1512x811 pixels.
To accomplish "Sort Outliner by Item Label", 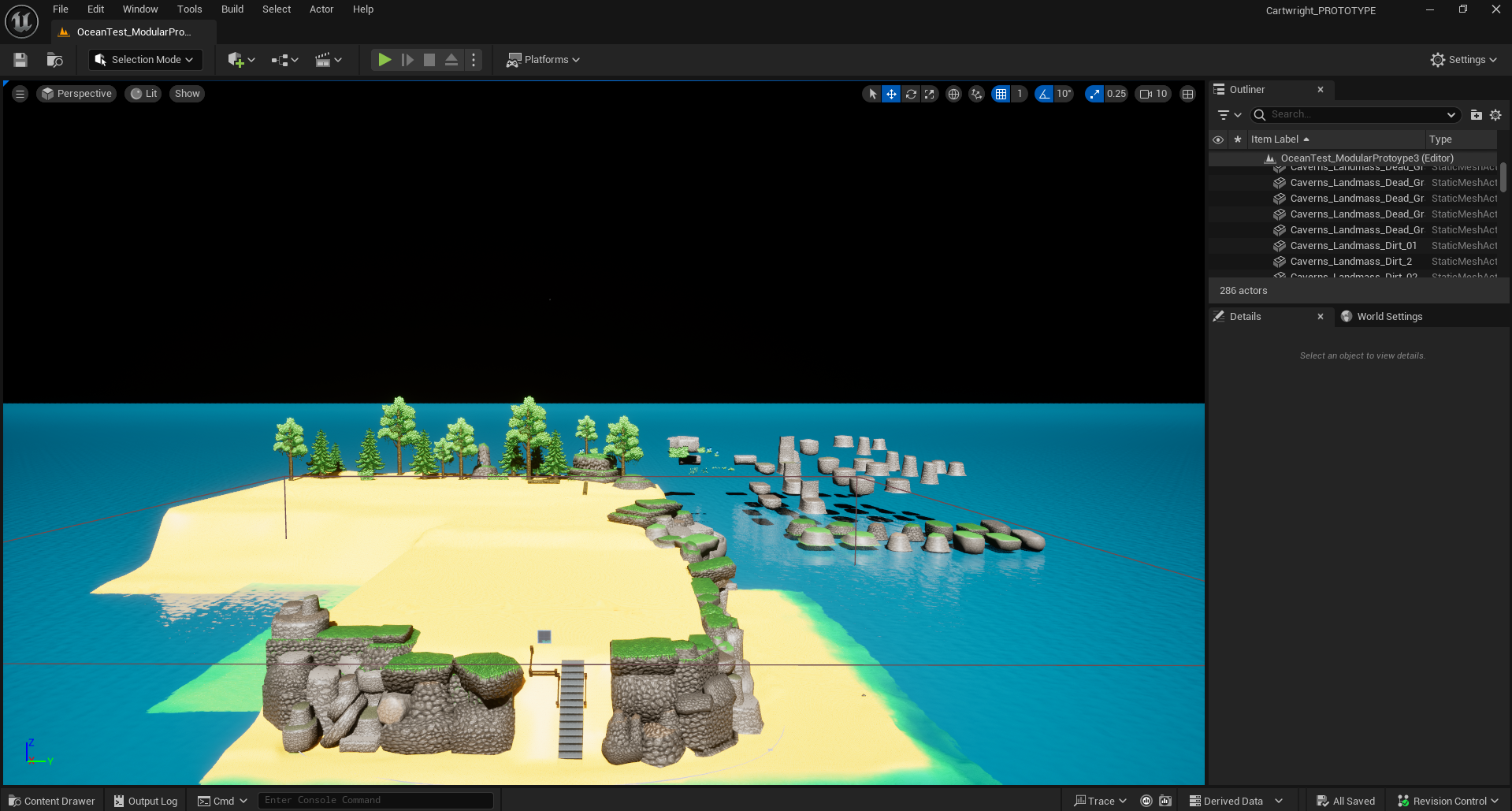I will coord(1336,140).
